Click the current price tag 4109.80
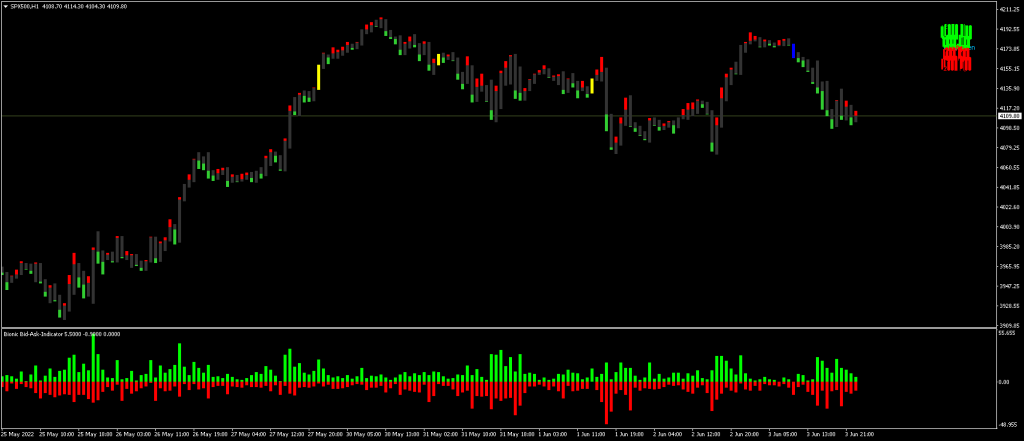The image size is (1024, 441). tap(1008, 116)
